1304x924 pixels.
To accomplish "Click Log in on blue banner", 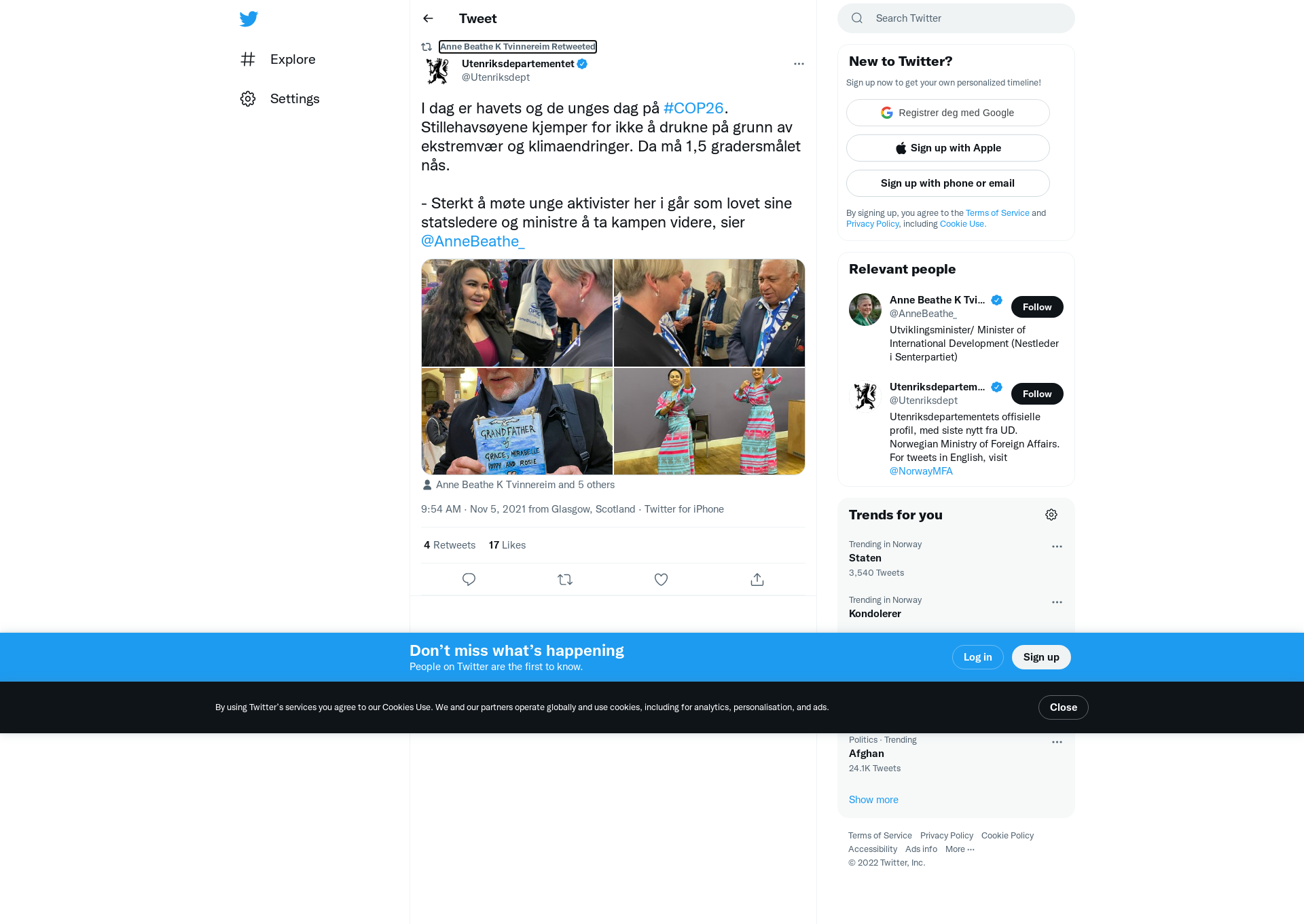I will point(978,657).
